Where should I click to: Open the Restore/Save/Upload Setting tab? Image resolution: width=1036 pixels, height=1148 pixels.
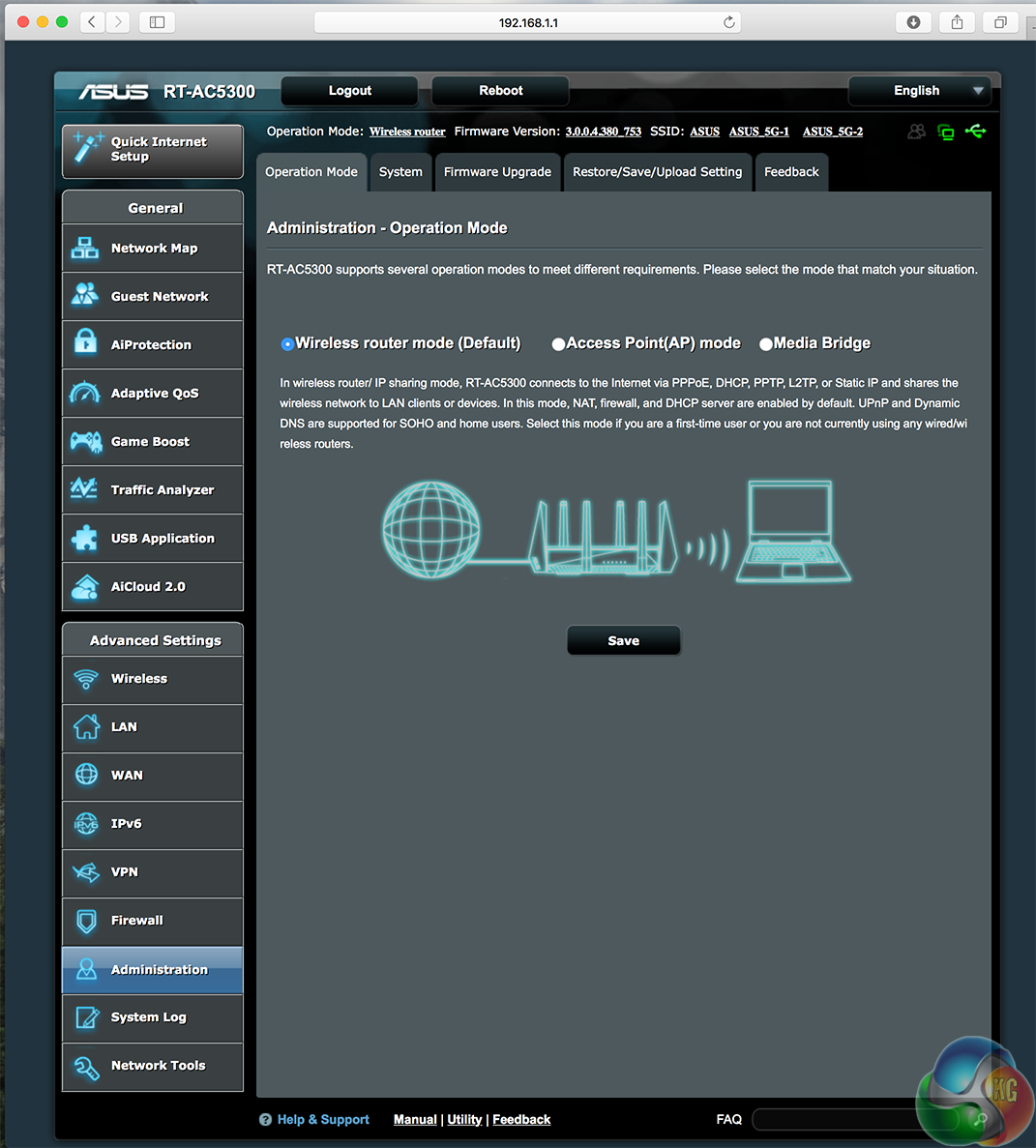[x=657, y=172]
